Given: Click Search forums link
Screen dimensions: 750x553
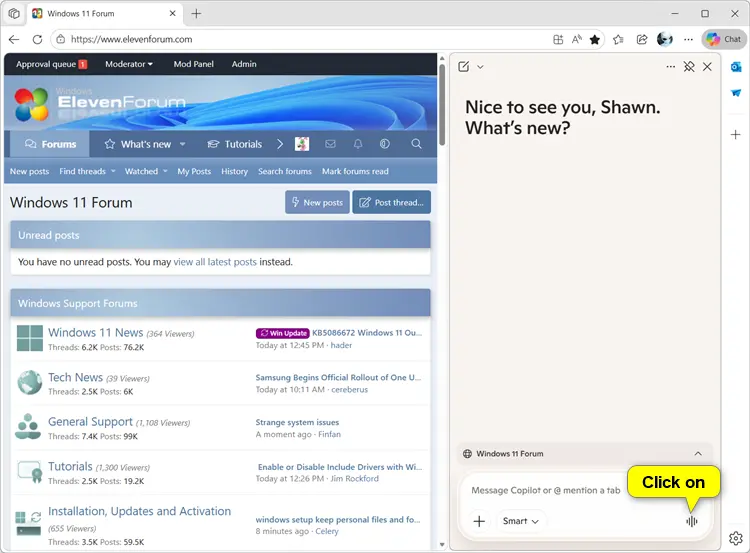Looking at the screenshot, I should coord(285,171).
